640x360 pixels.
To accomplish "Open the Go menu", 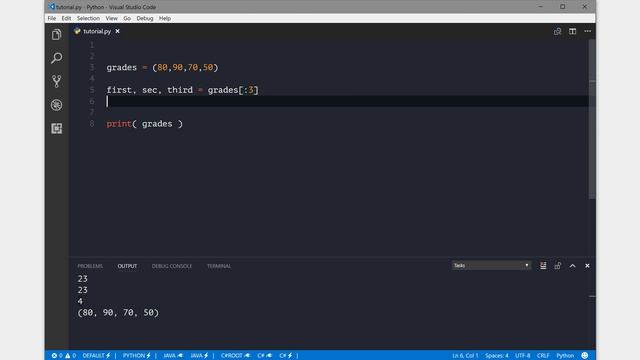I will click(127, 18).
